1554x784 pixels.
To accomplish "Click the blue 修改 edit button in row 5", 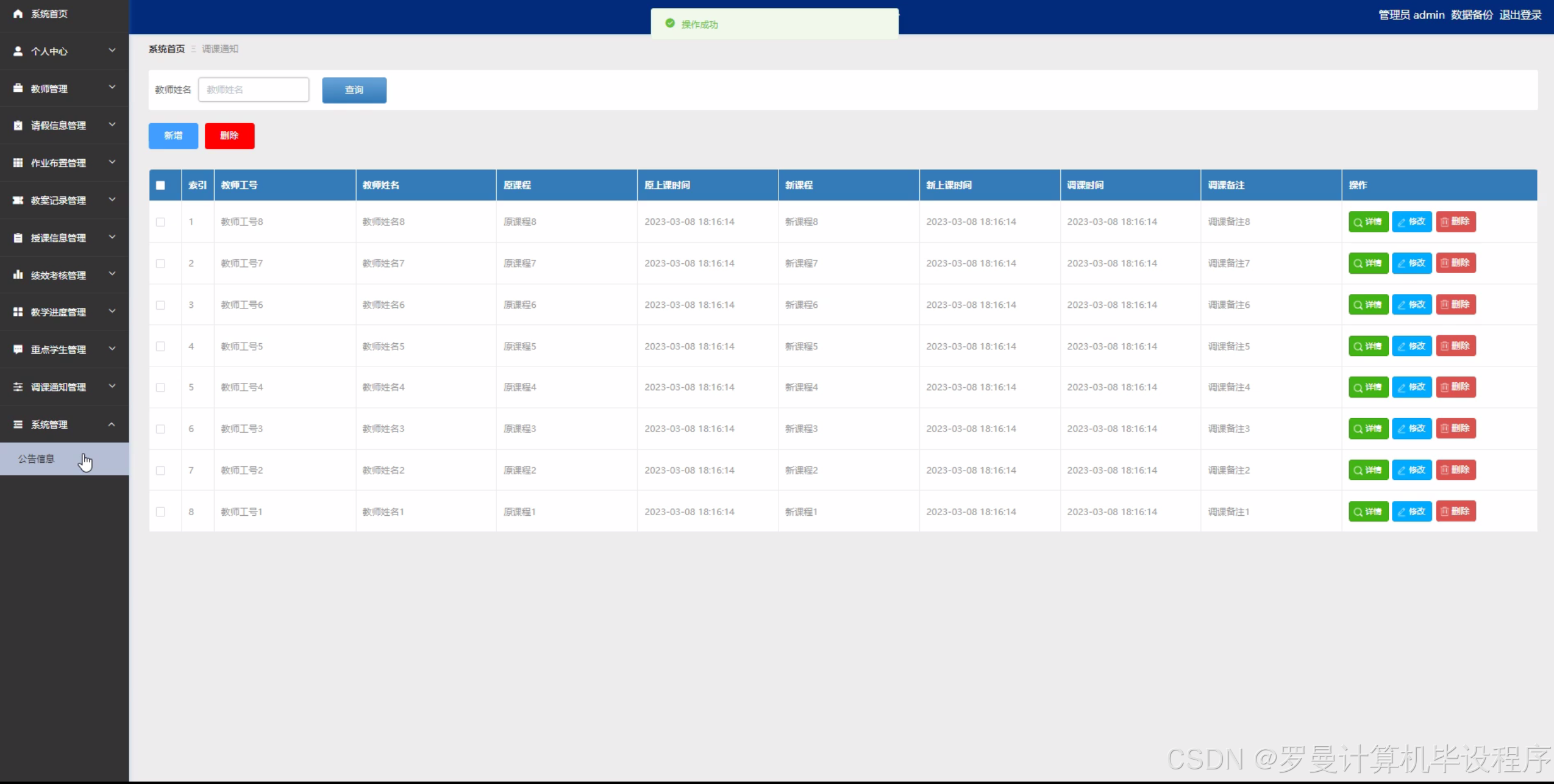I will 1411,387.
